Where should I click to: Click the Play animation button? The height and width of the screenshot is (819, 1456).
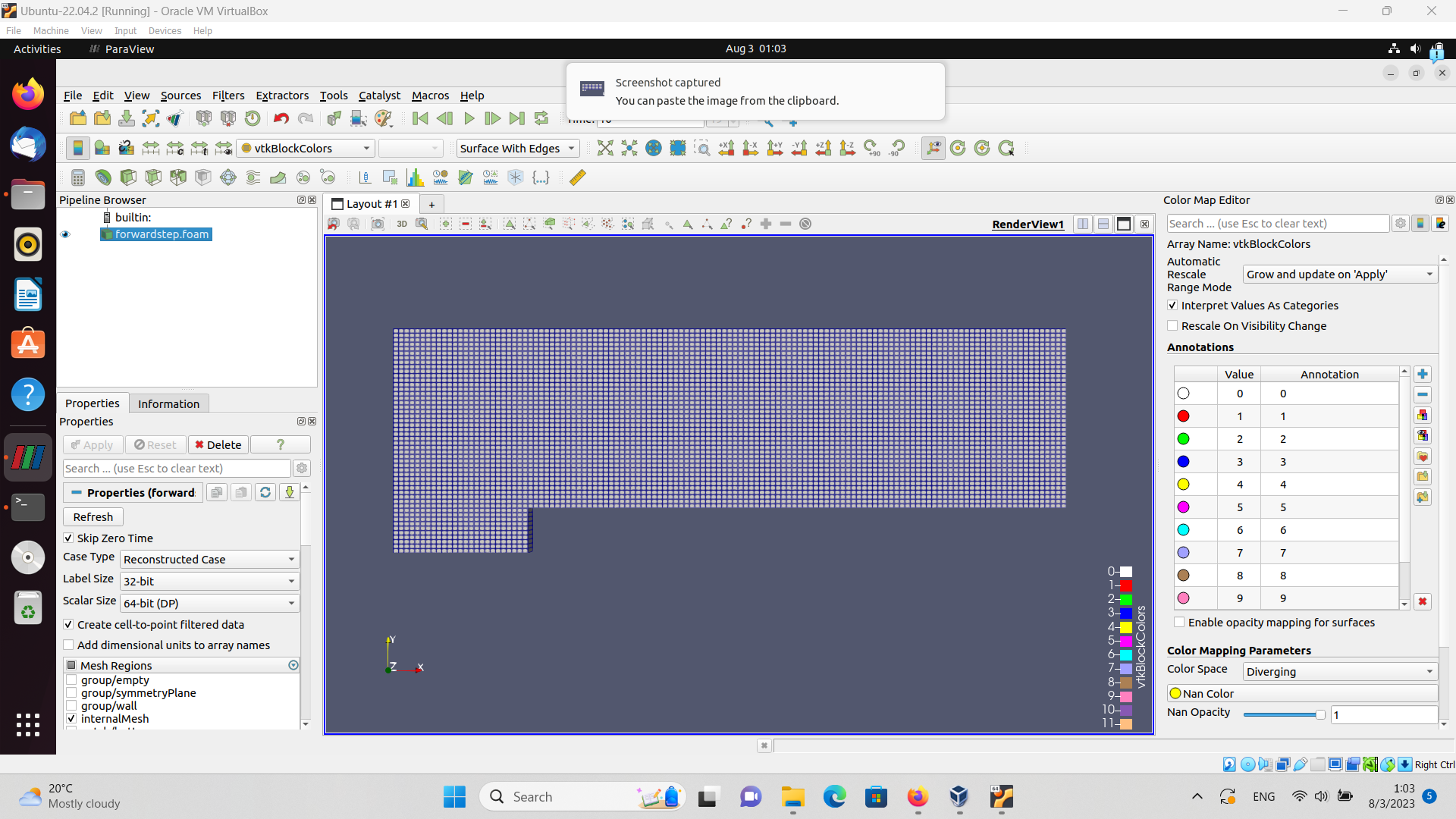coord(469,118)
